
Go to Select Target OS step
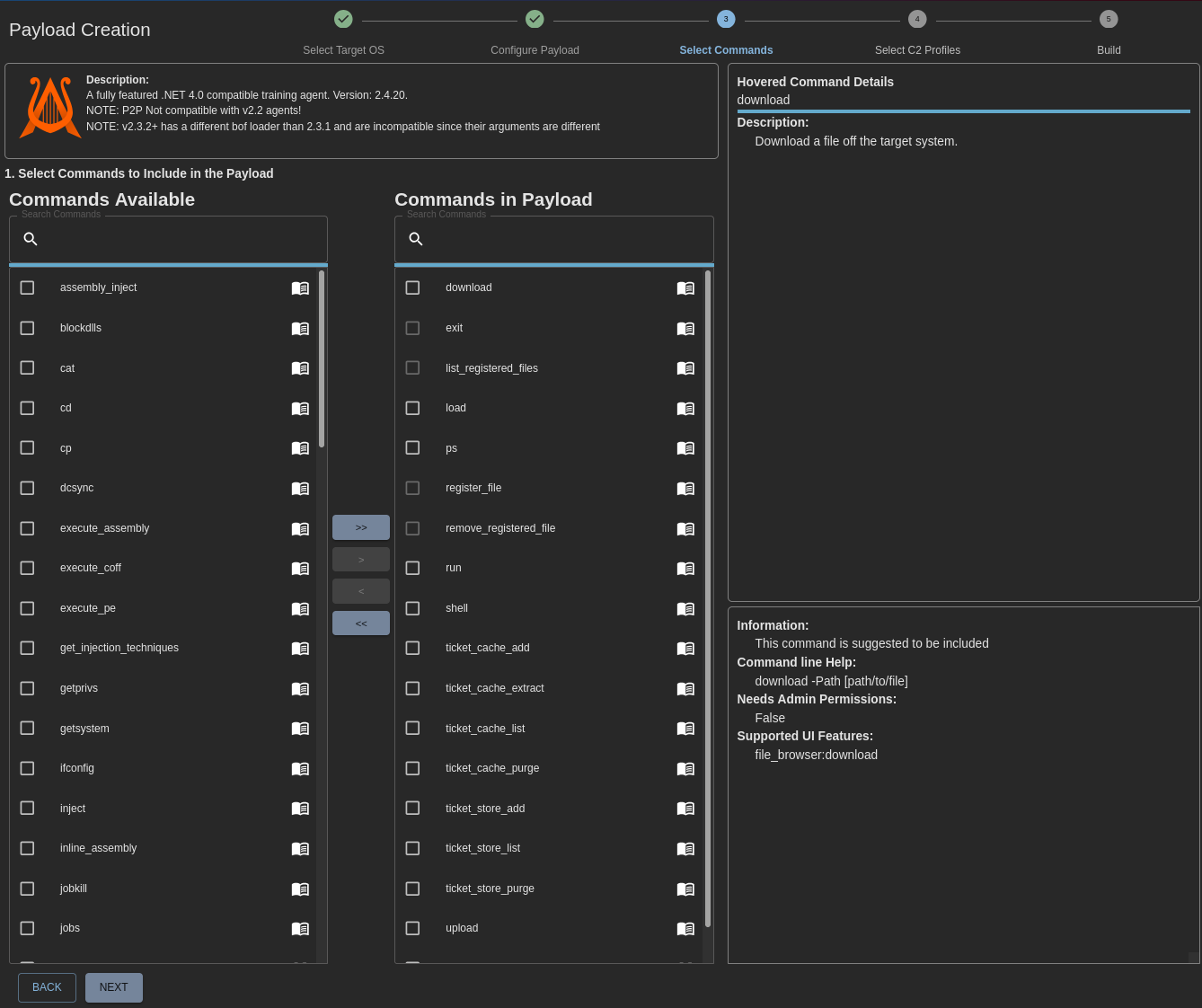pyautogui.click(x=343, y=32)
